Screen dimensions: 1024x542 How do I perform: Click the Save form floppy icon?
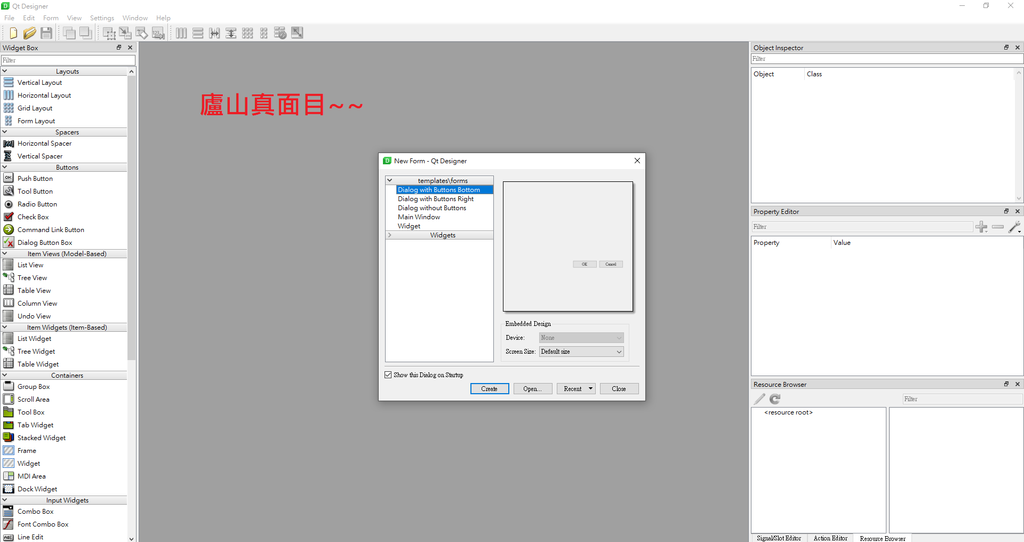point(46,33)
